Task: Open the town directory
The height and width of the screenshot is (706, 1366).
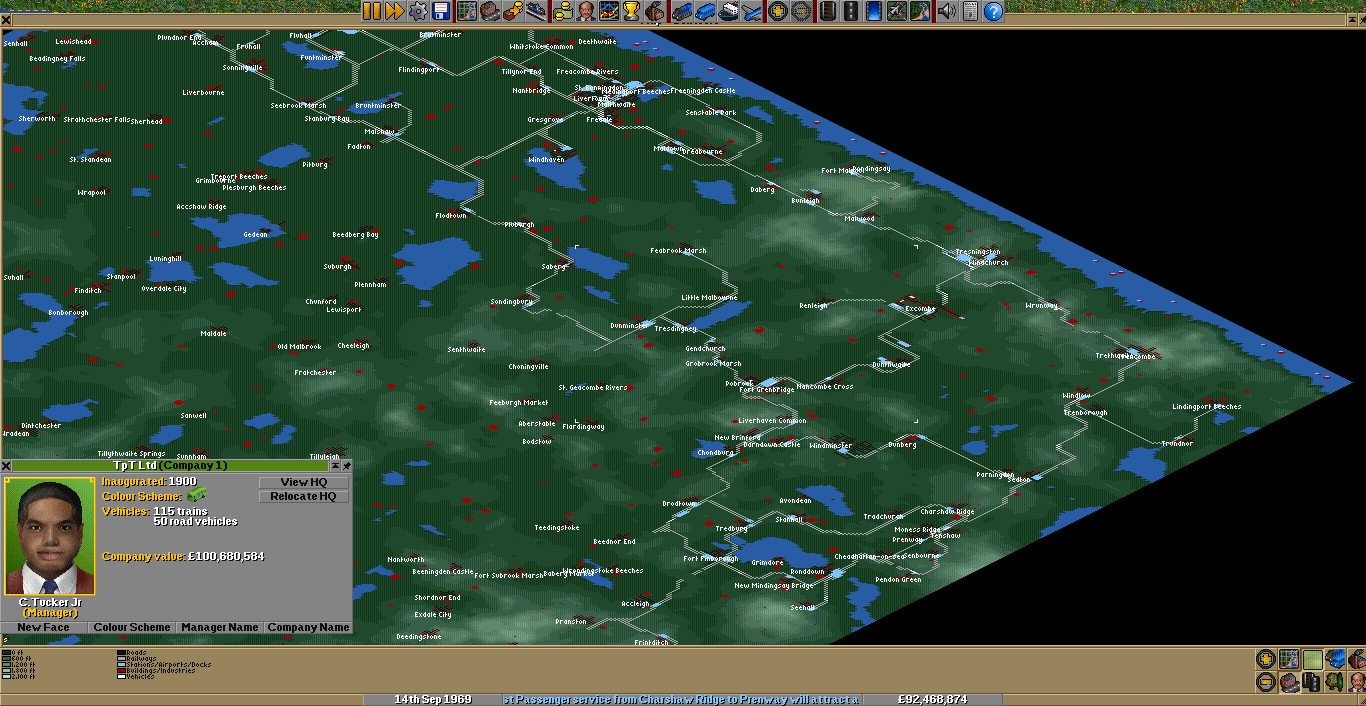Action: point(489,11)
